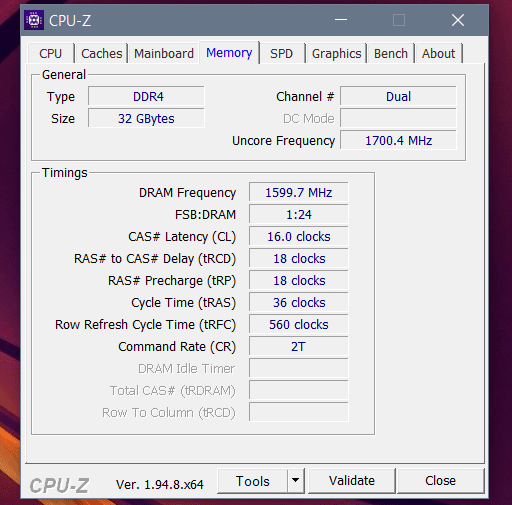Expand the Tools dropdown arrow
Image resolution: width=512 pixels, height=505 pixels.
pyautogui.click(x=295, y=480)
